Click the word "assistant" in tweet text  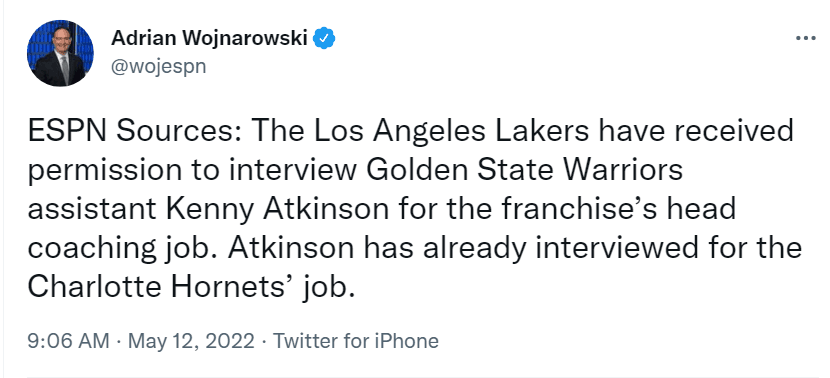pyautogui.click(x=92, y=210)
